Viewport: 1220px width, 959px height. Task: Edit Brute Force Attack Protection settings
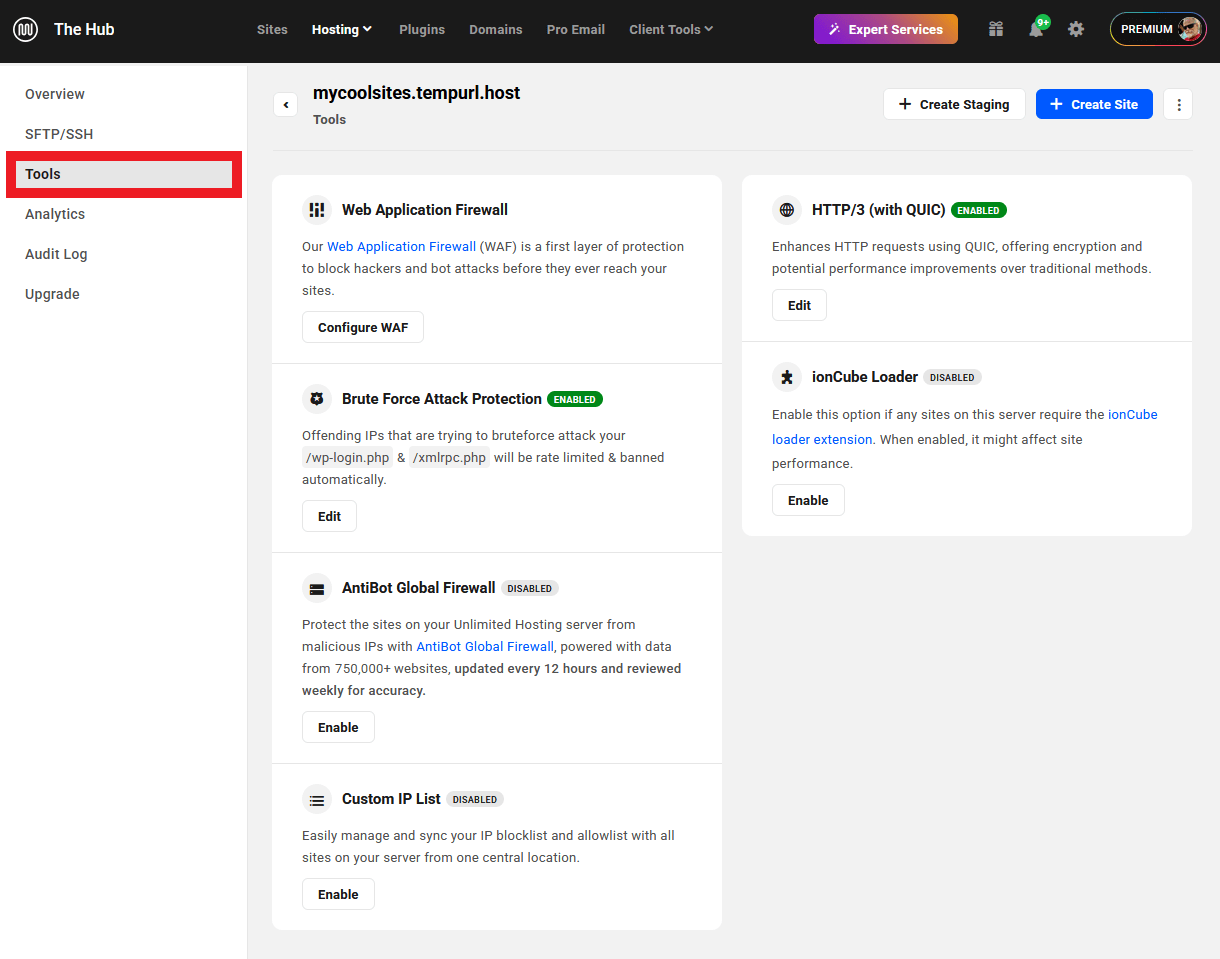click(x=329, y=516)
